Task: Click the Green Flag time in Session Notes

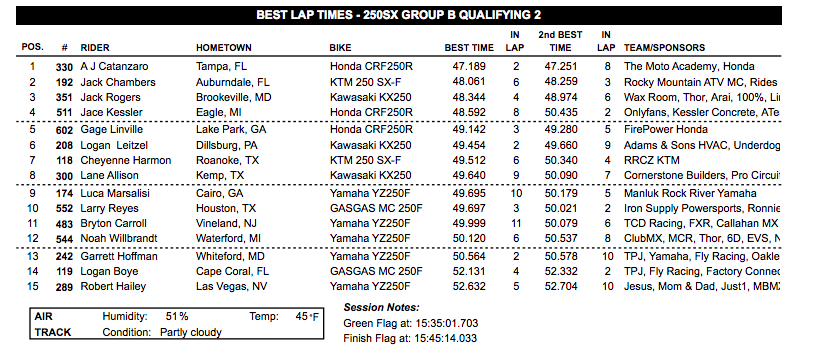Action: [411, 323]
